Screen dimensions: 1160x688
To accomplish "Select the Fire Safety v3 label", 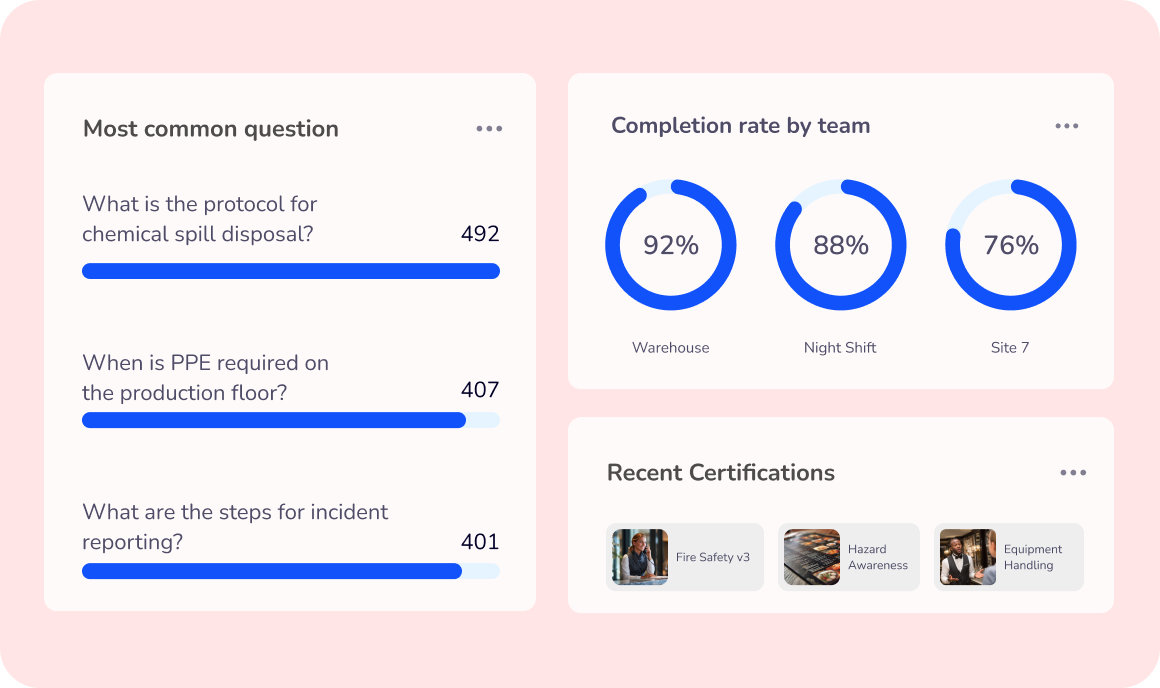I will tap(712, 557).
